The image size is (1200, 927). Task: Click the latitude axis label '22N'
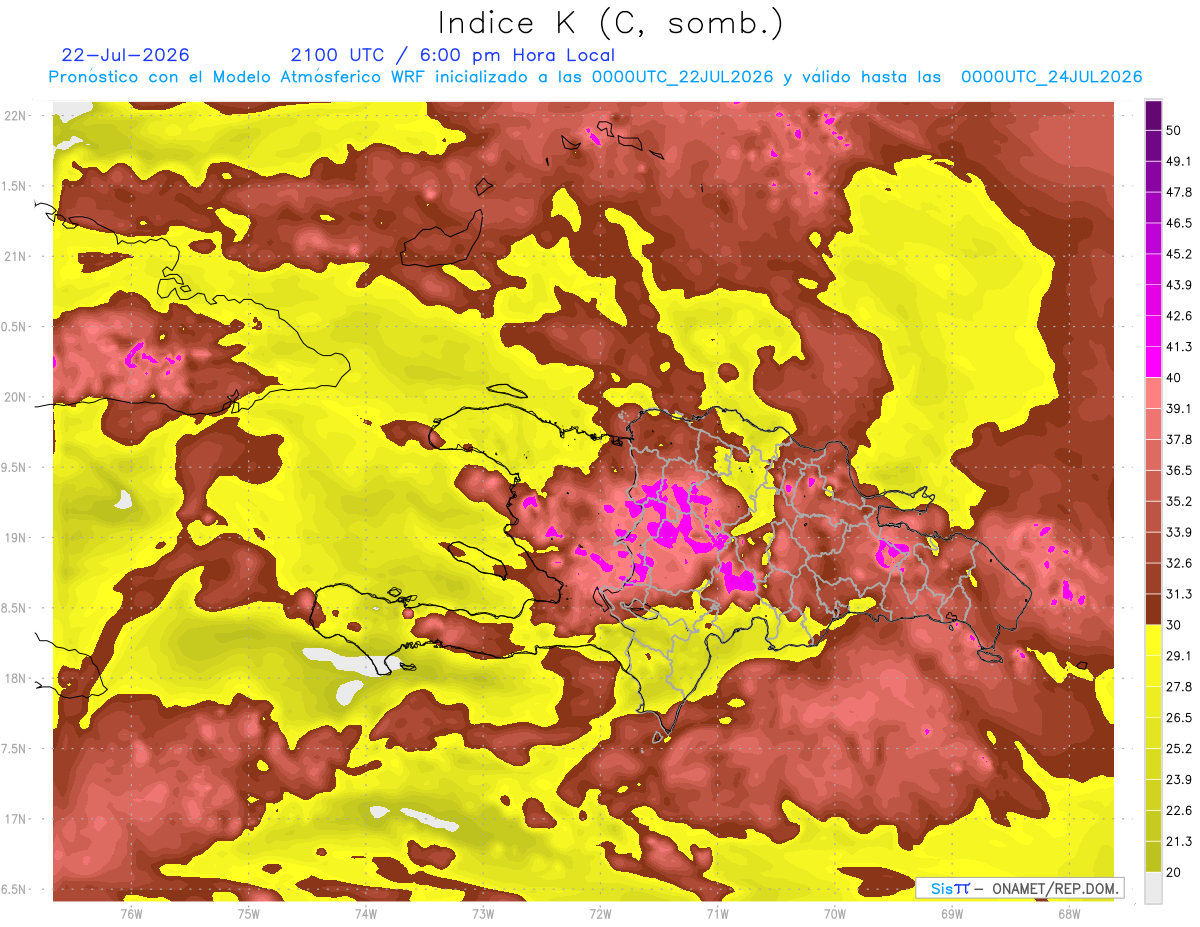coord(15,115)
